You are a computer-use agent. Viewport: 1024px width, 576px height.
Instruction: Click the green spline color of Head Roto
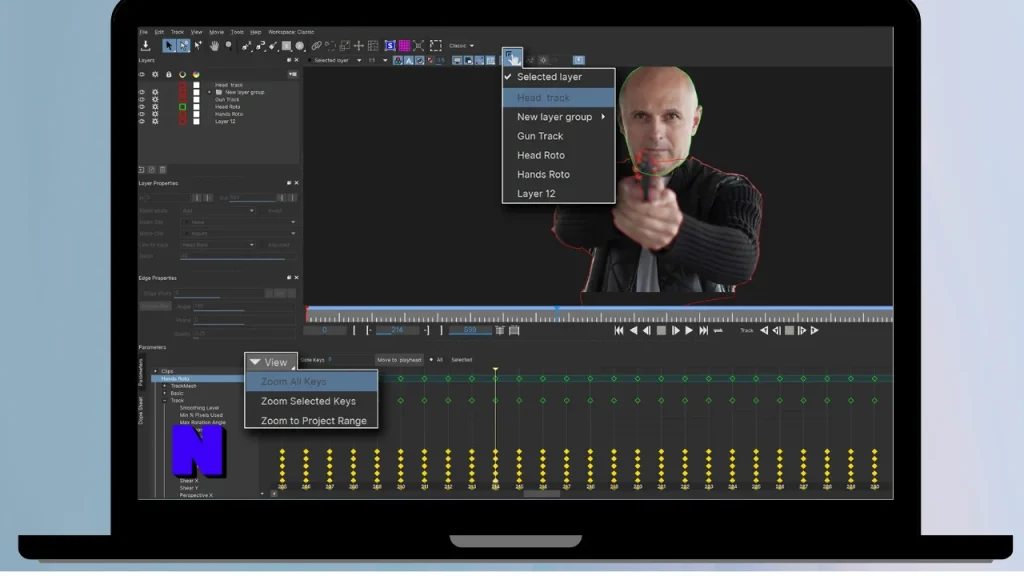[x=182, y=106]
